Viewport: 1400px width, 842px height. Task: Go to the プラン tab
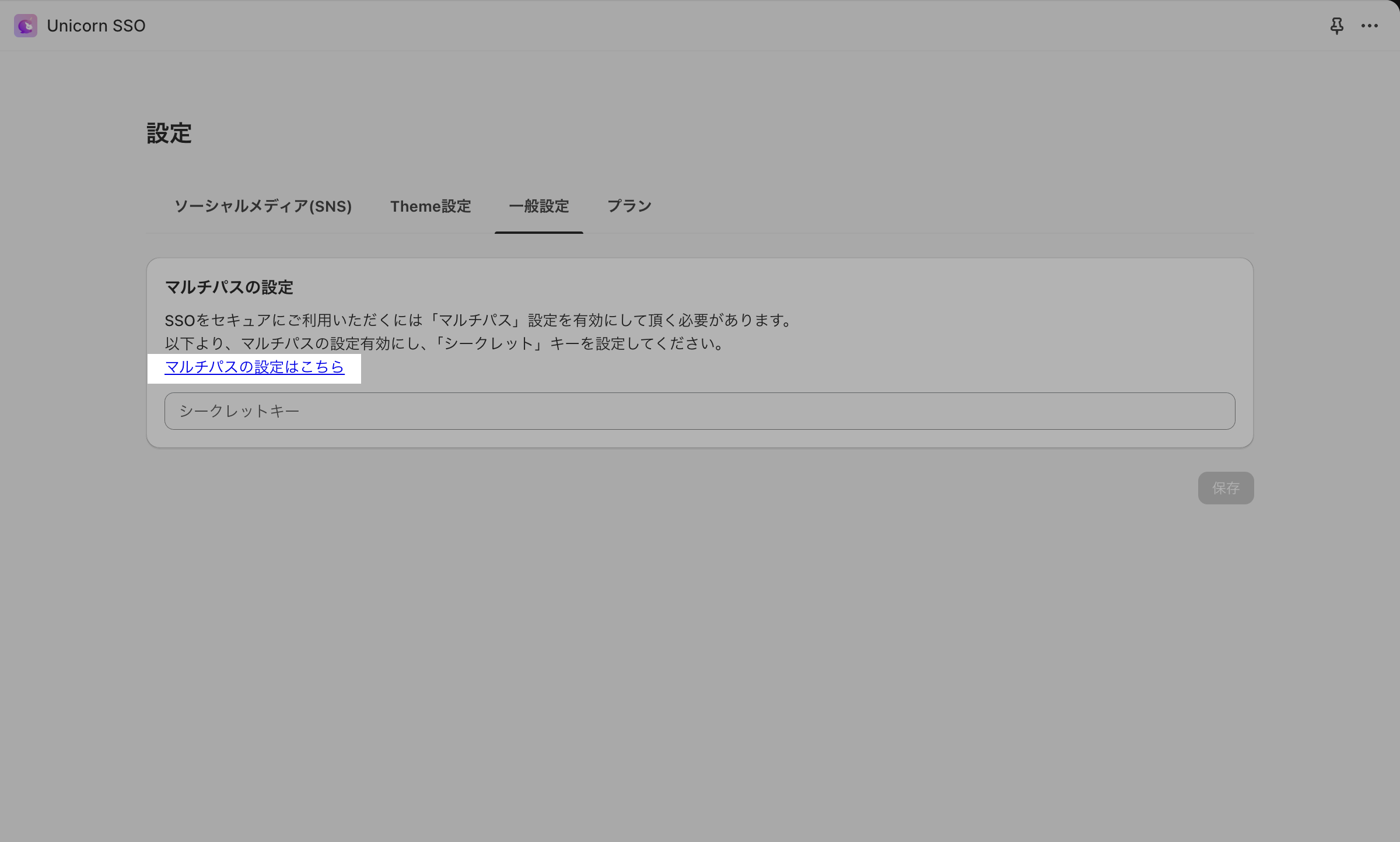(629, 206)
